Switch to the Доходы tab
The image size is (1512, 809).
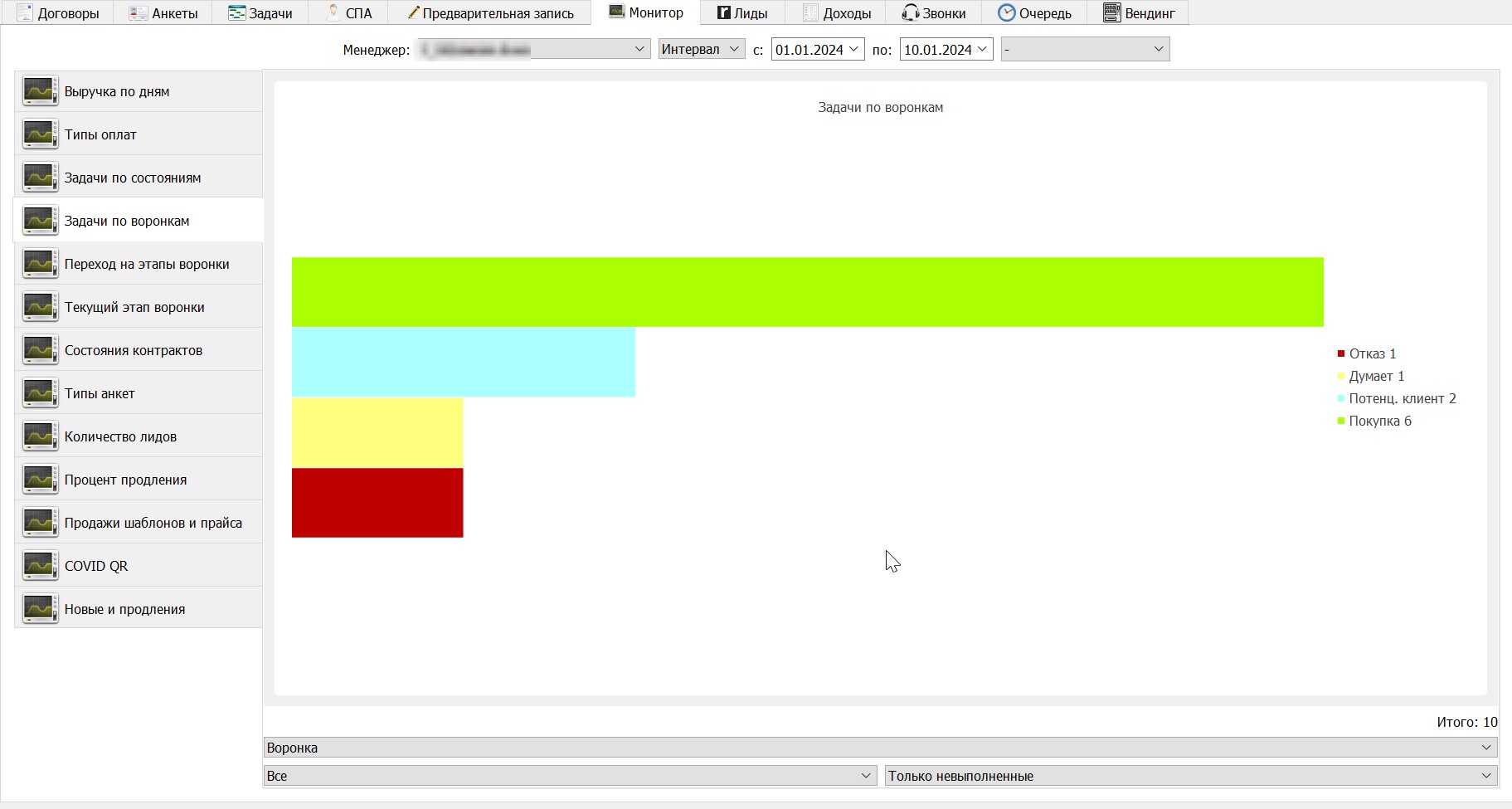(x=837, y=12)
